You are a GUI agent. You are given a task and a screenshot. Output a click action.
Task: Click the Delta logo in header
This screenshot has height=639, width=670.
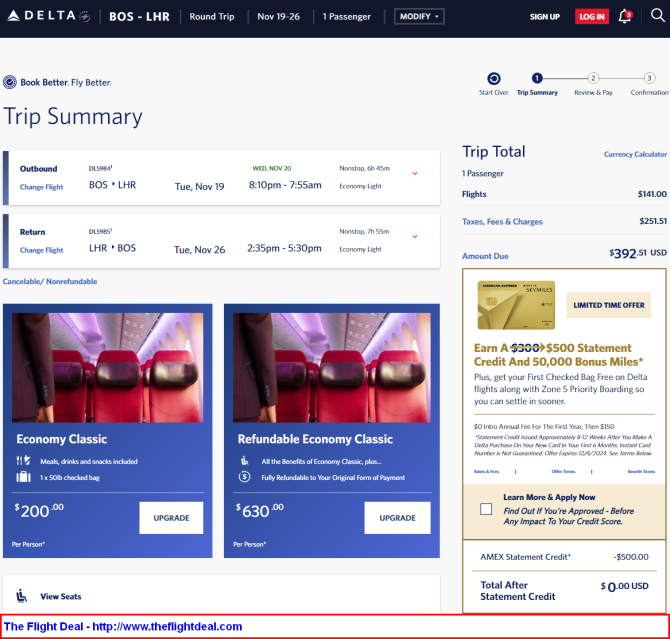pos(49,16)
